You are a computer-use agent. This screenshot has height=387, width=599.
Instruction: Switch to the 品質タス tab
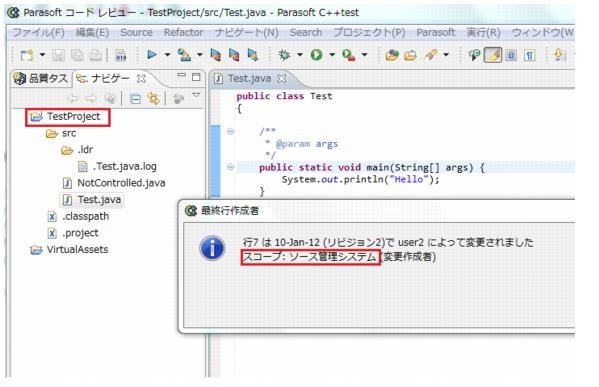[40, 79]
